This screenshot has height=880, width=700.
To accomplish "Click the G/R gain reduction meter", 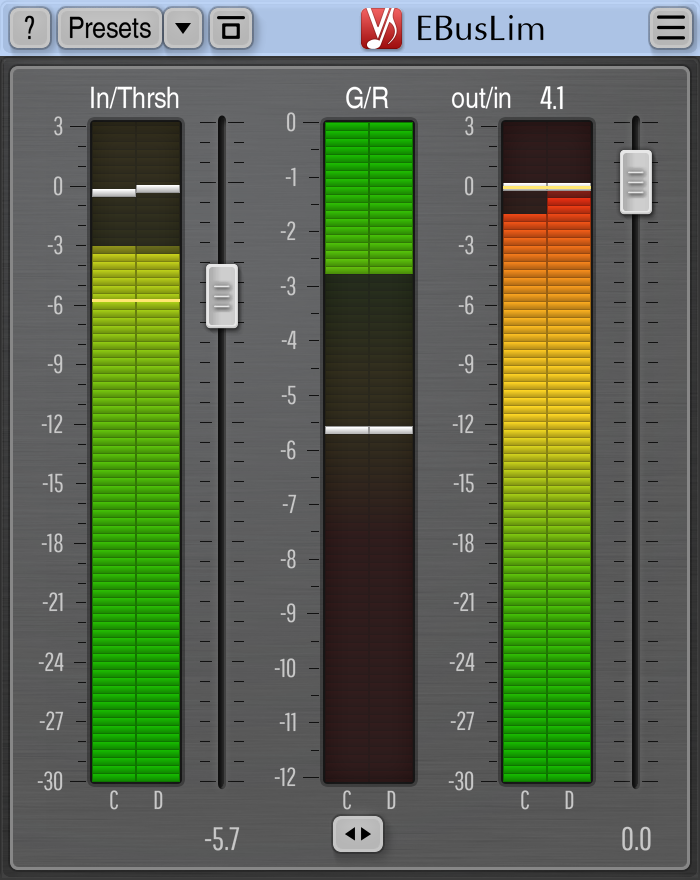I will pyautogui.click(x=369, y=451).
